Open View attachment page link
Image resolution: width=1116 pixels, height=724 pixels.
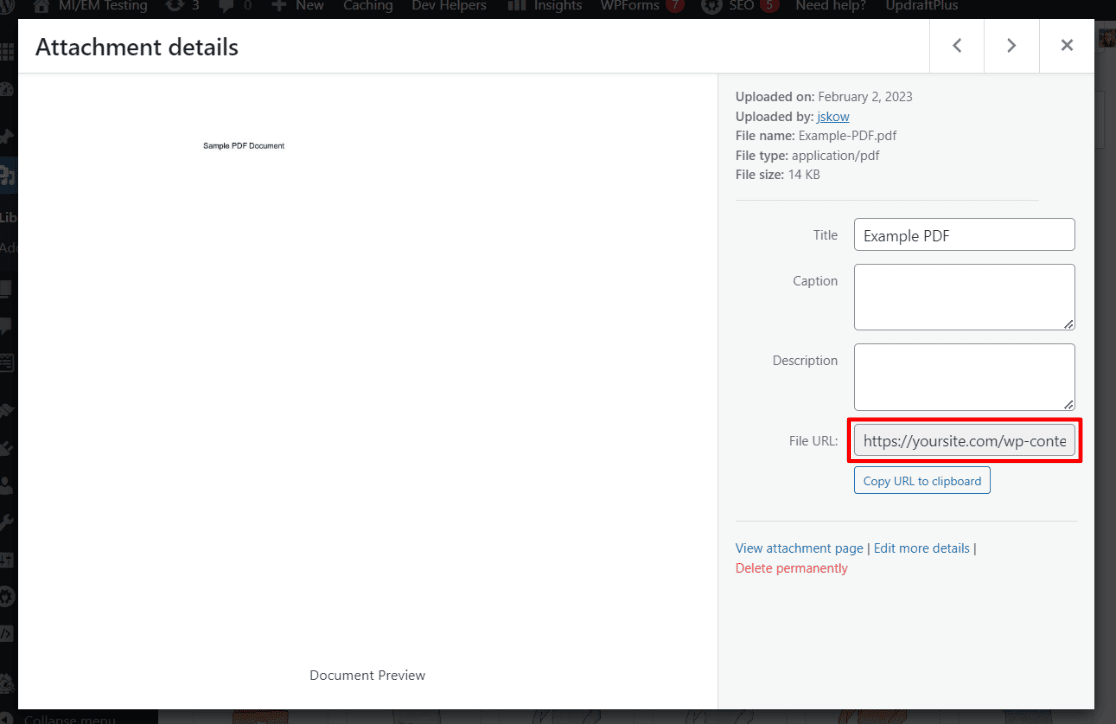799,548
